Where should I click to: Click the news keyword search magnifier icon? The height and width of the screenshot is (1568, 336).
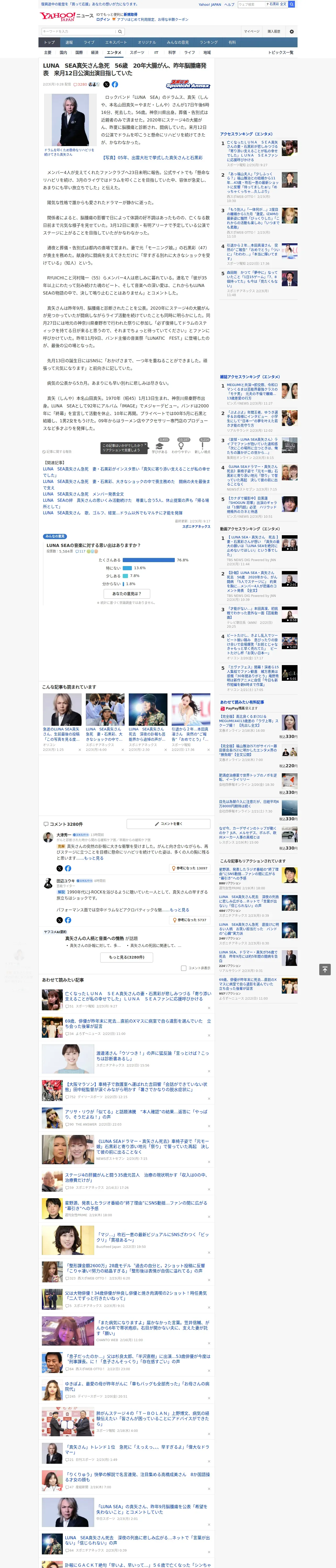pyautogui.click(x=120, y=32)
